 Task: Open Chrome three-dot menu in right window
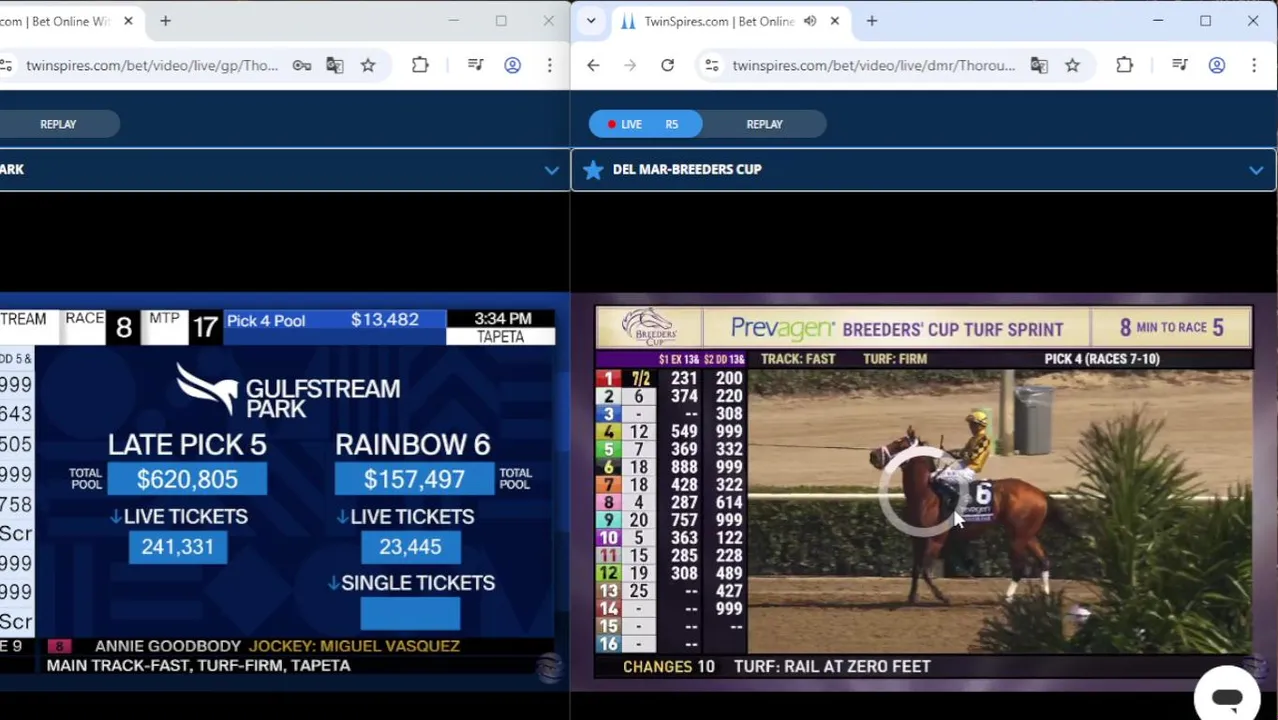pyautogui.click(x=1254, y=65)
